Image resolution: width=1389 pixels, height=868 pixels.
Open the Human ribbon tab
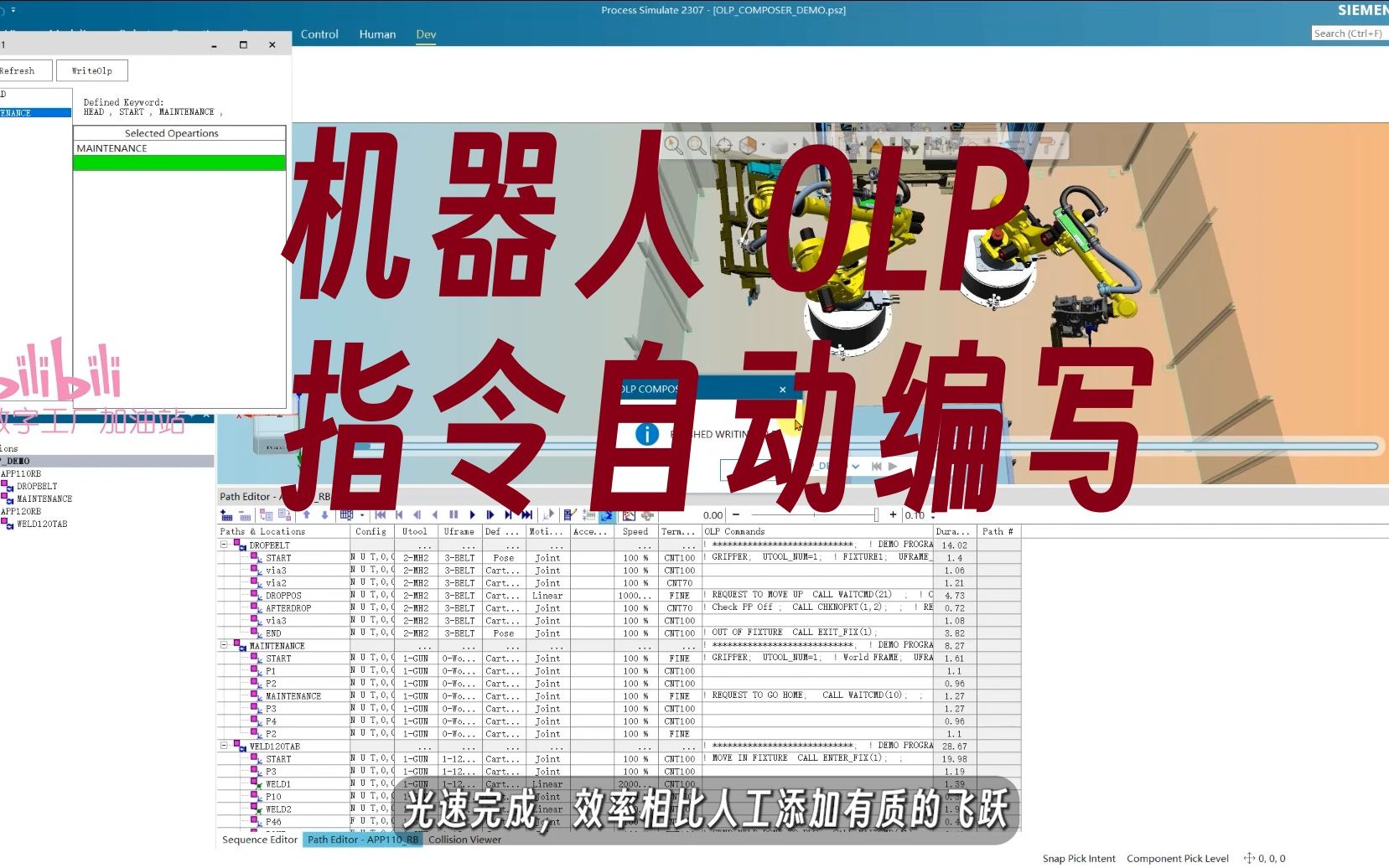pyautogui.click(x=377, y=34)
